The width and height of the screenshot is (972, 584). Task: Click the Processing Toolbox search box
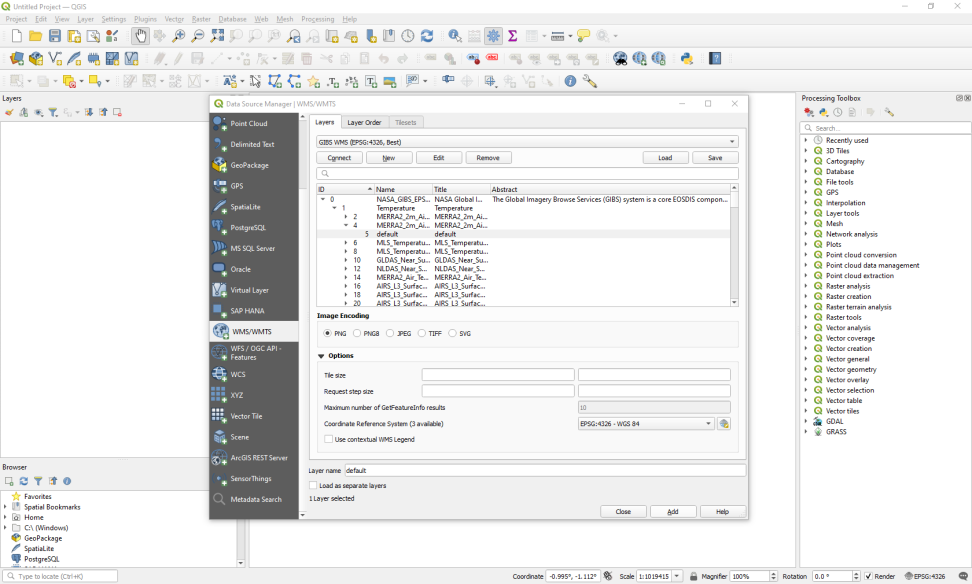(886, 128)
